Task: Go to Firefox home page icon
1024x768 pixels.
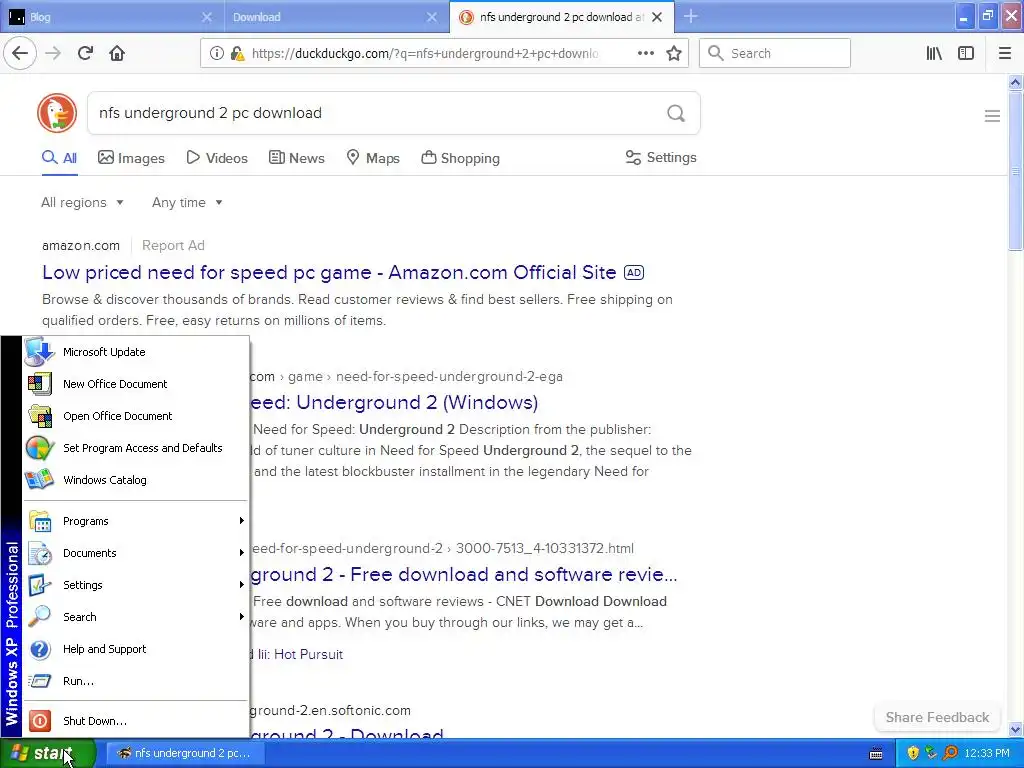Action: tap(117, 53)
